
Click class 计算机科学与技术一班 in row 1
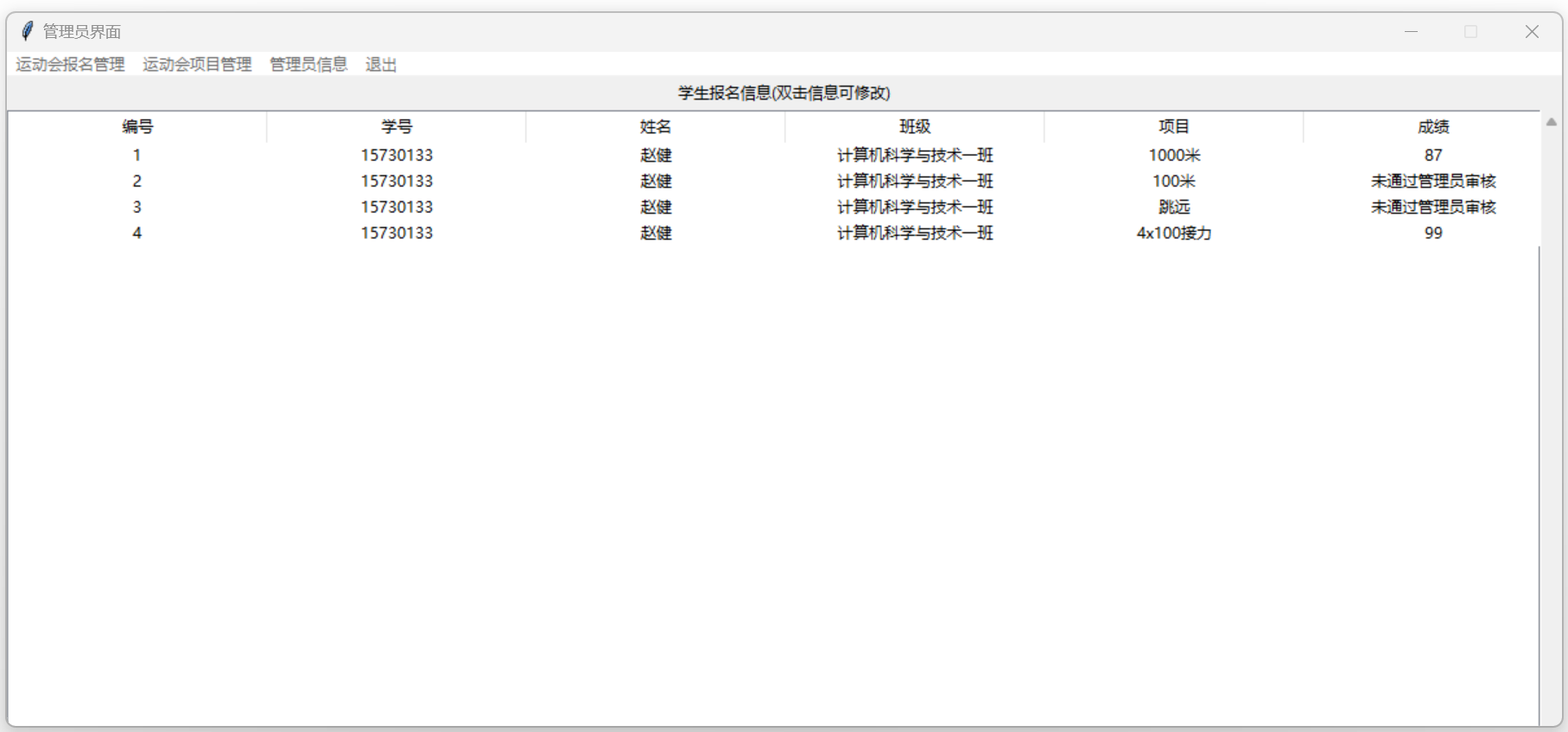click(x=915, y=156)
